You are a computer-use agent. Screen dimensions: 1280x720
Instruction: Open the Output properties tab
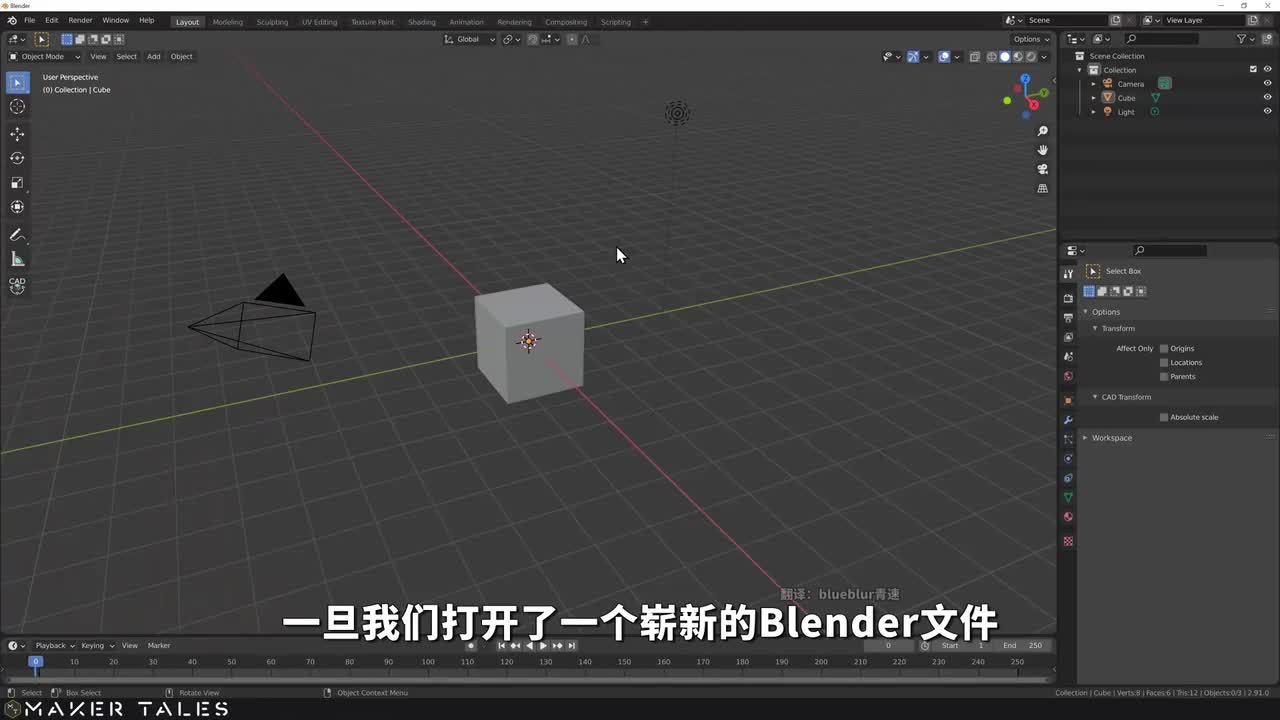[x=1068, y=317]
